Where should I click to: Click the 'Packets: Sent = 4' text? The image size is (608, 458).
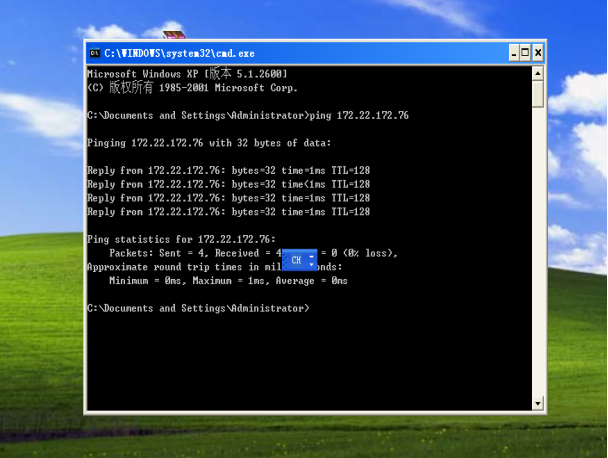159,253
